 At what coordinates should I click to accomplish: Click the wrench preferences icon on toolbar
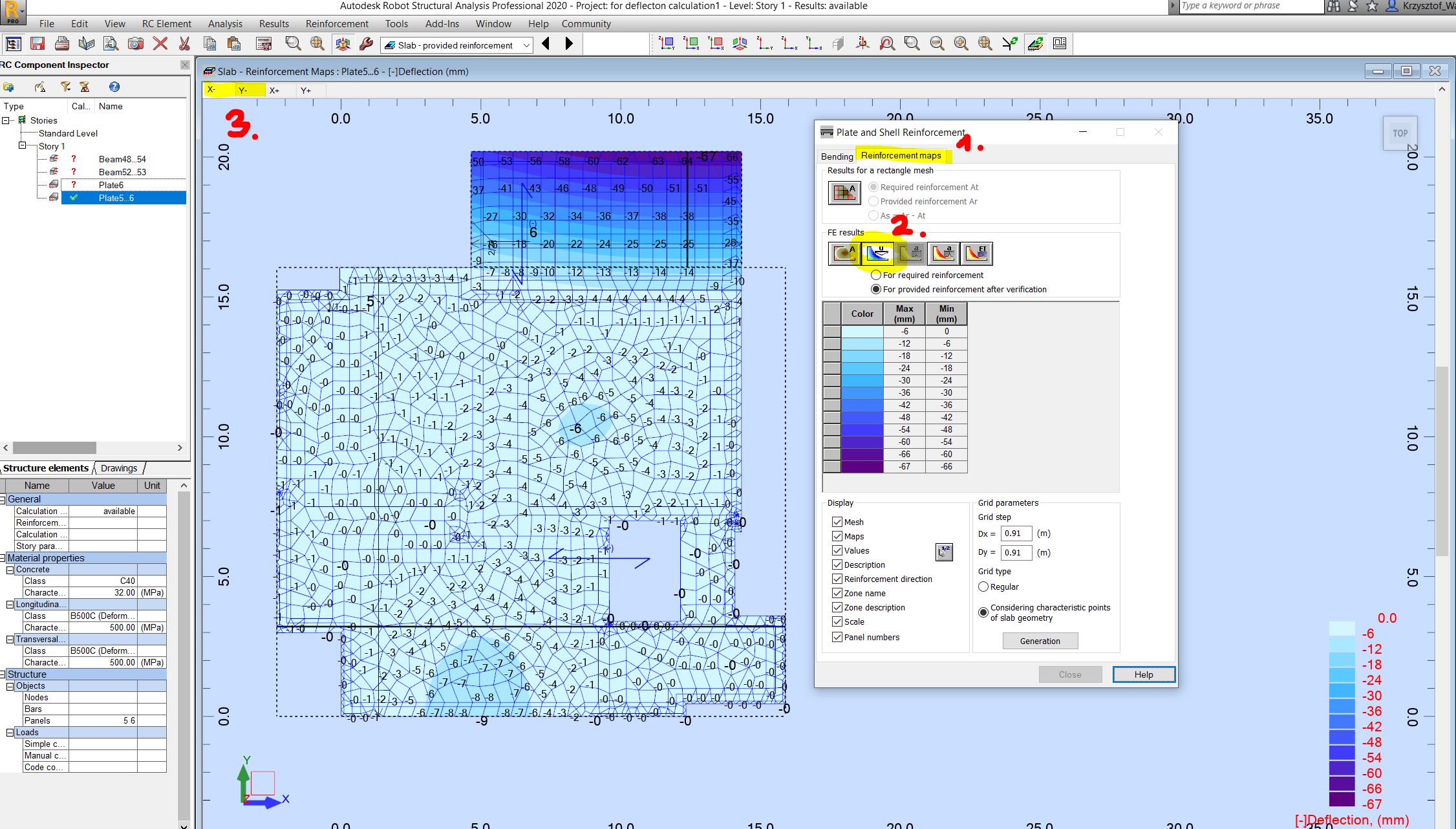(367, 43)
